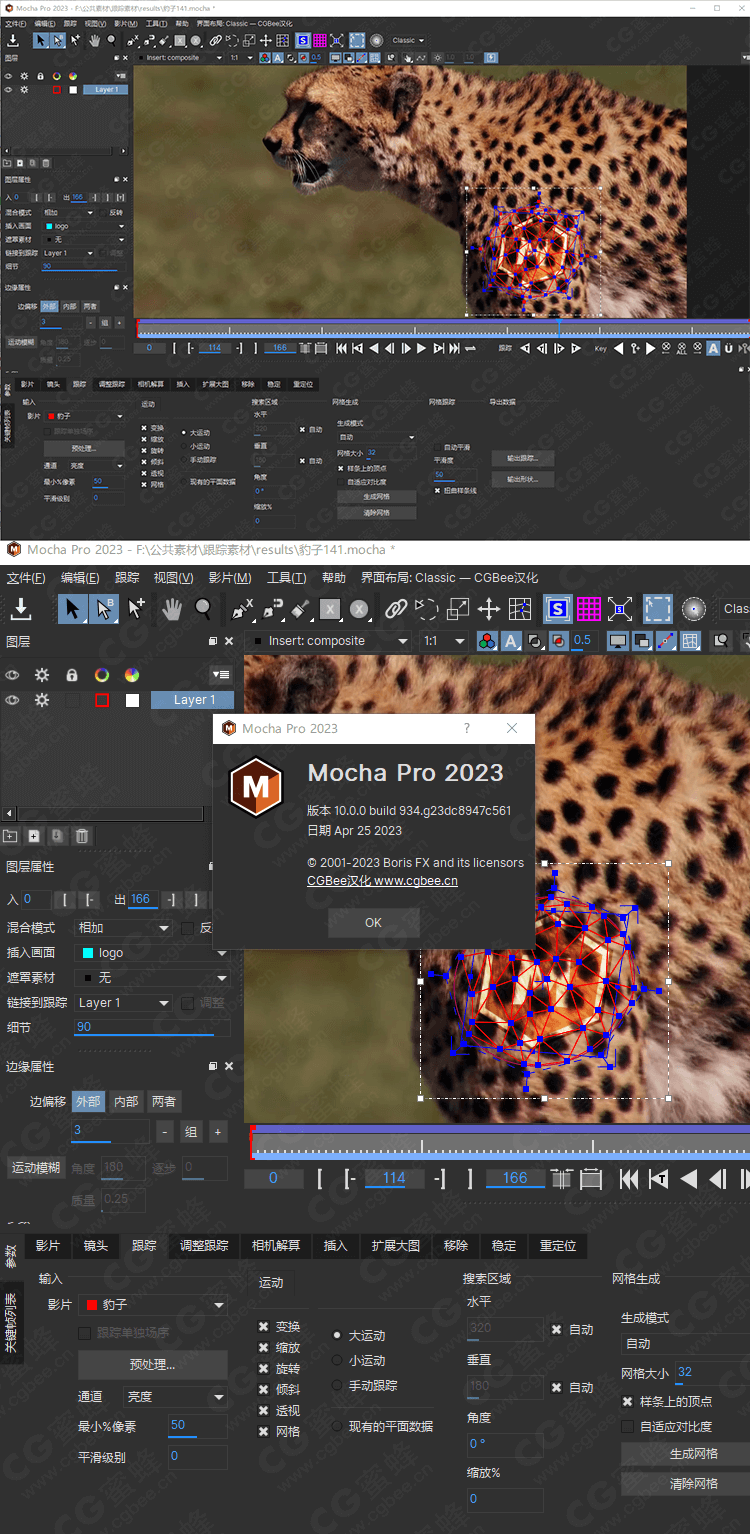Open layers panel options menu icon in enlarged view
The height and width of the screenshot is (1534, 750).
tap(221, 675)
